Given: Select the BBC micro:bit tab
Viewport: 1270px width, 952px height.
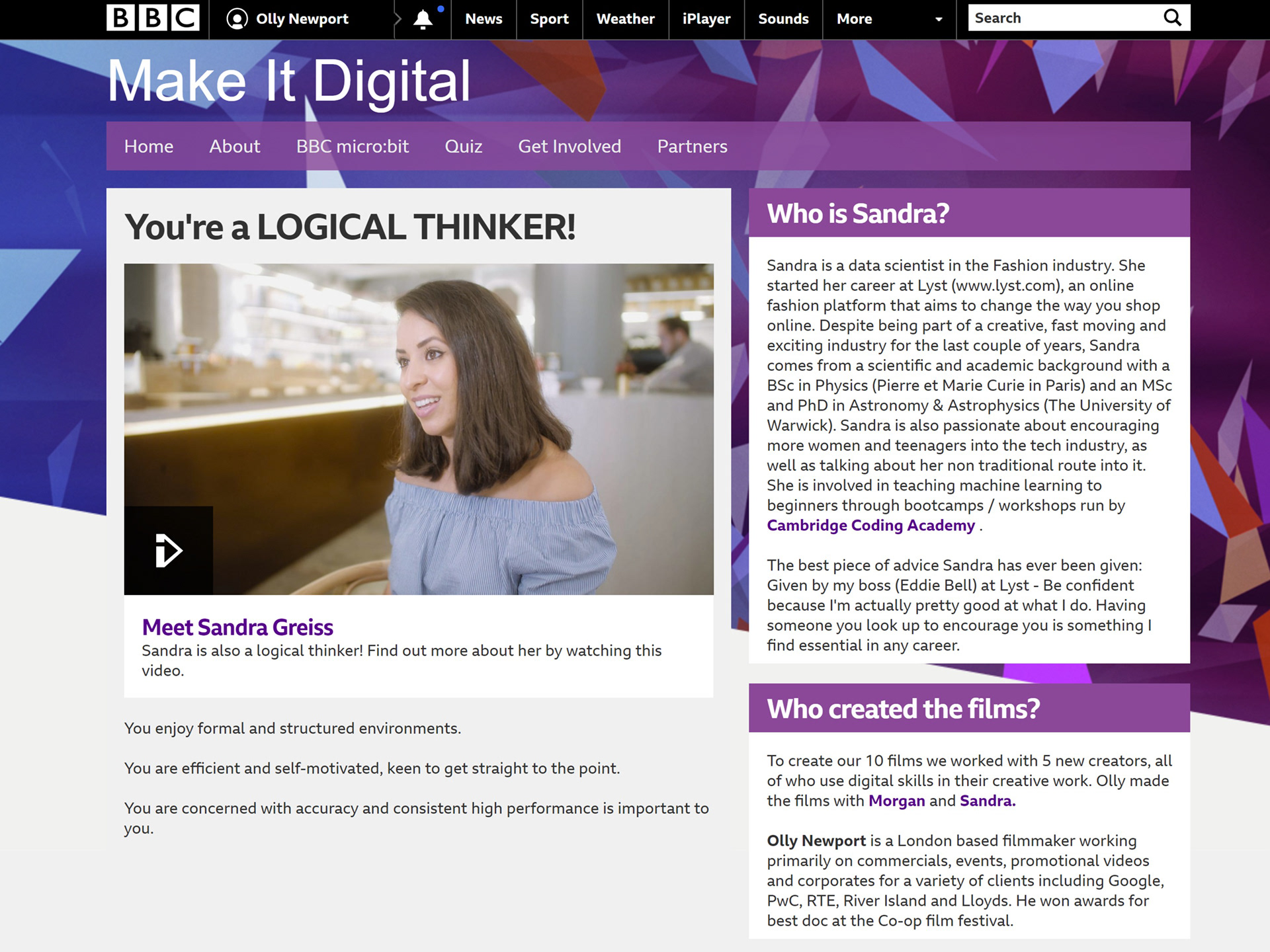Looking at the screenshot, I should point(352,146).
